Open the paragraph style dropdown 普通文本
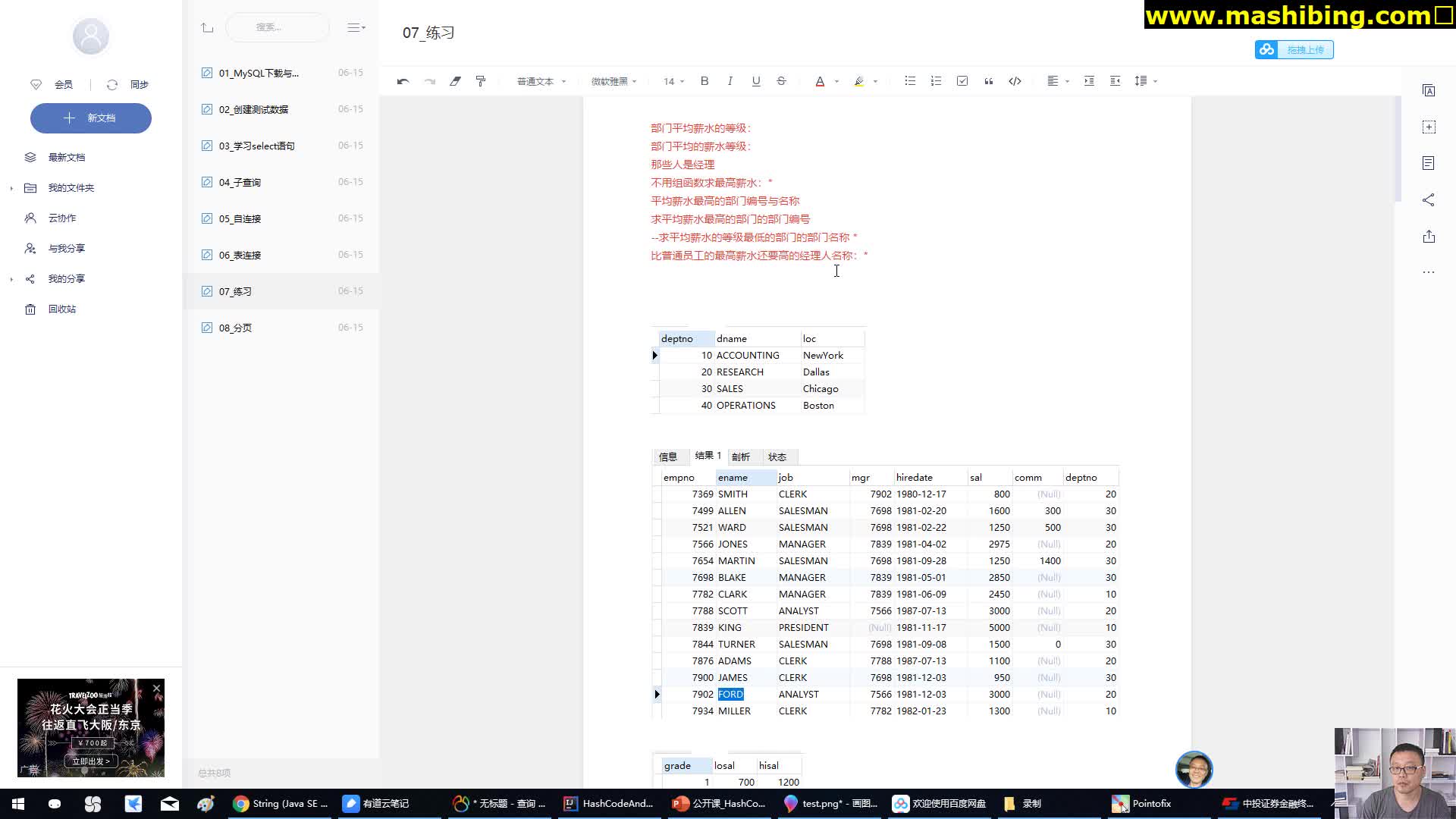 click(541, 81)
